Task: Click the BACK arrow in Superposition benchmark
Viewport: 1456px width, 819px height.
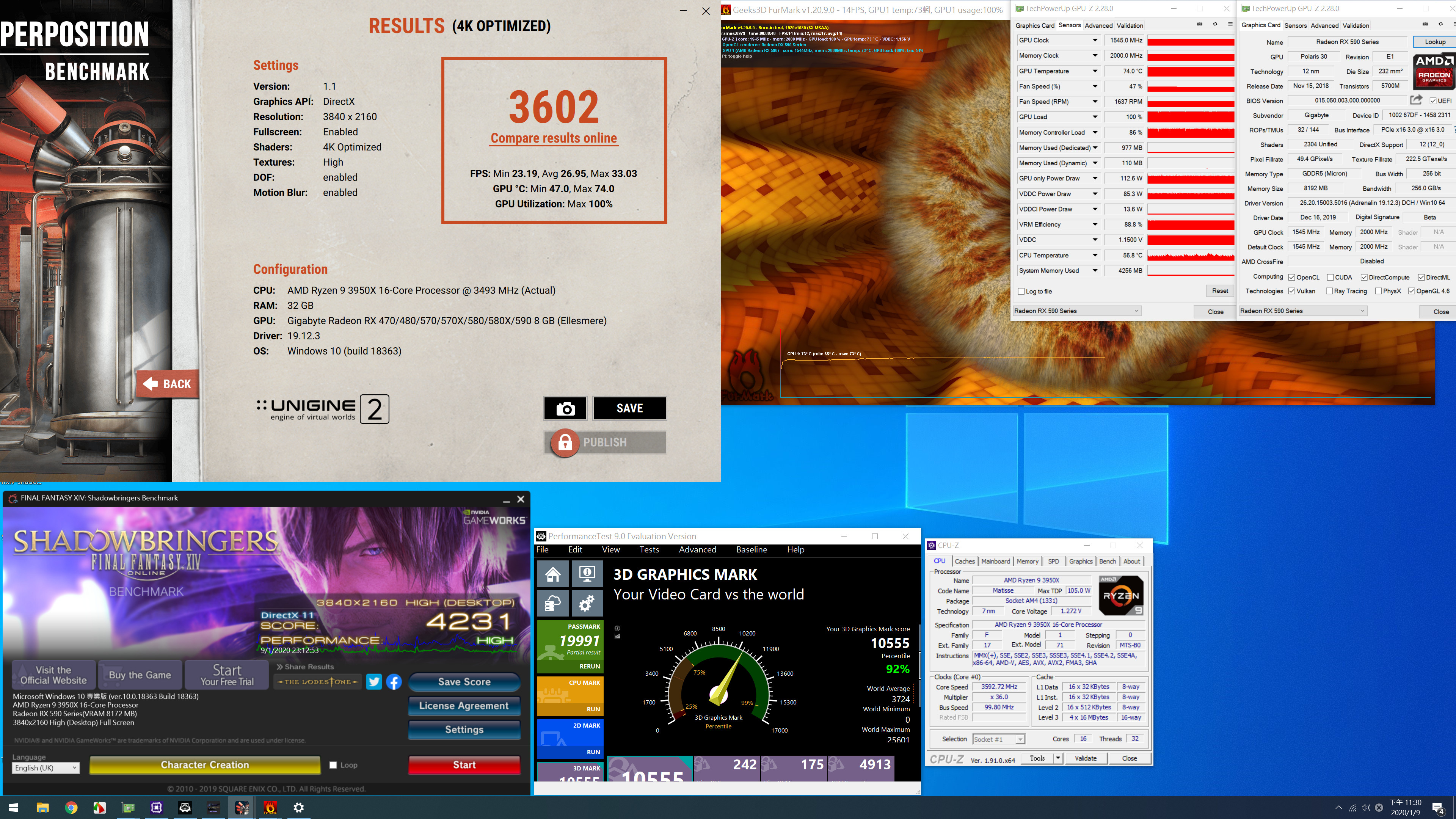Action: click(167, 384)
